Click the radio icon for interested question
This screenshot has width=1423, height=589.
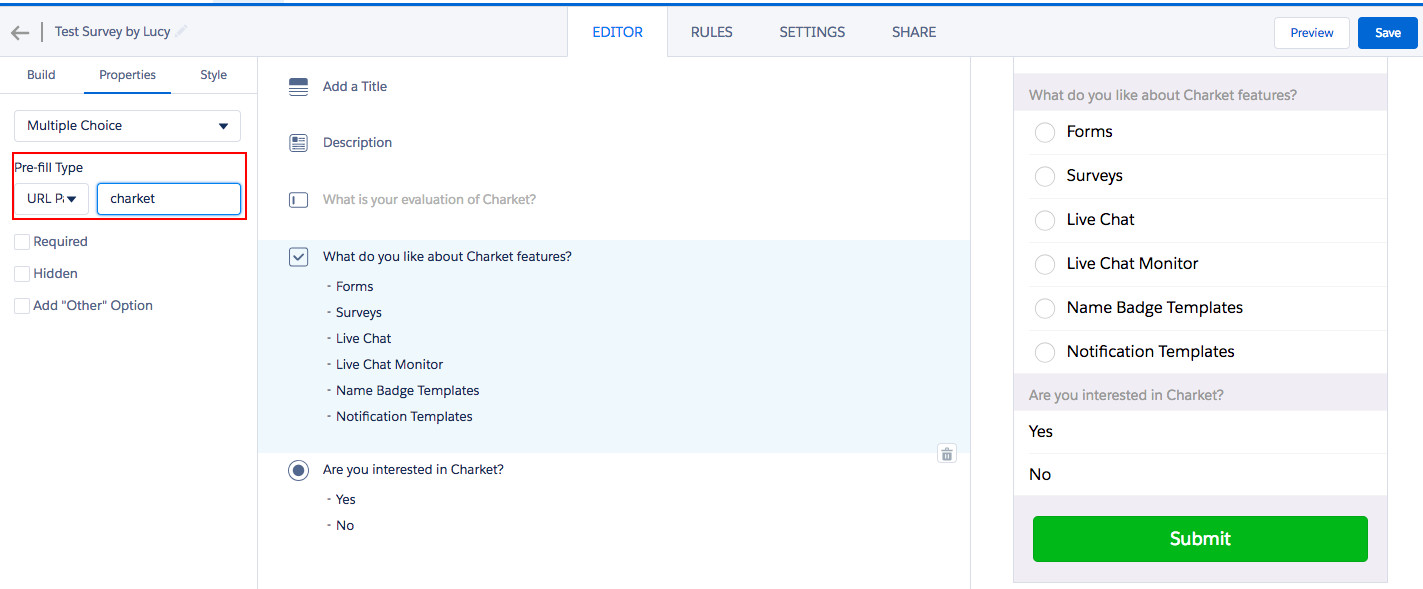tap(298, 470)
